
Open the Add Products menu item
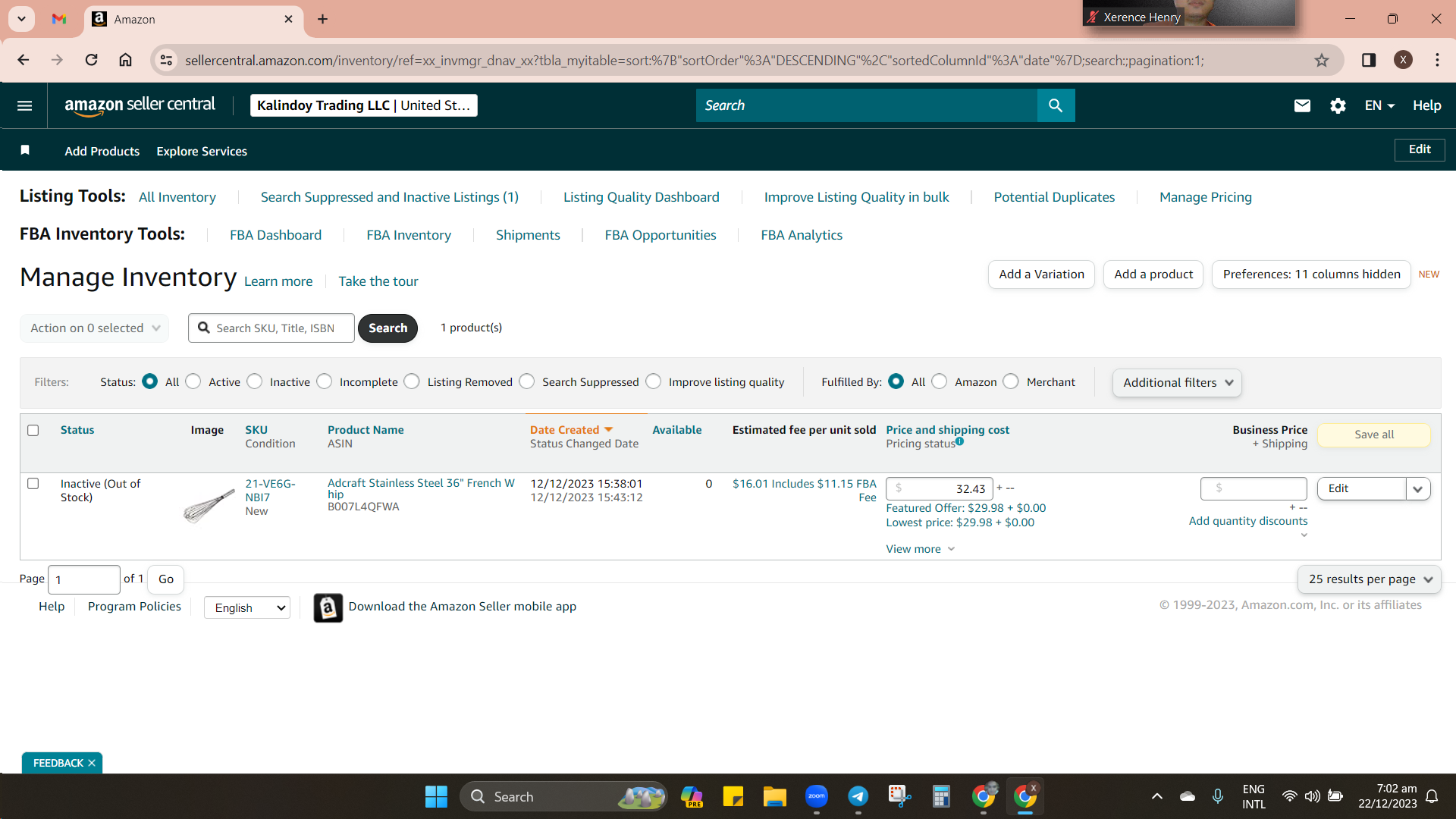[102, 151]
